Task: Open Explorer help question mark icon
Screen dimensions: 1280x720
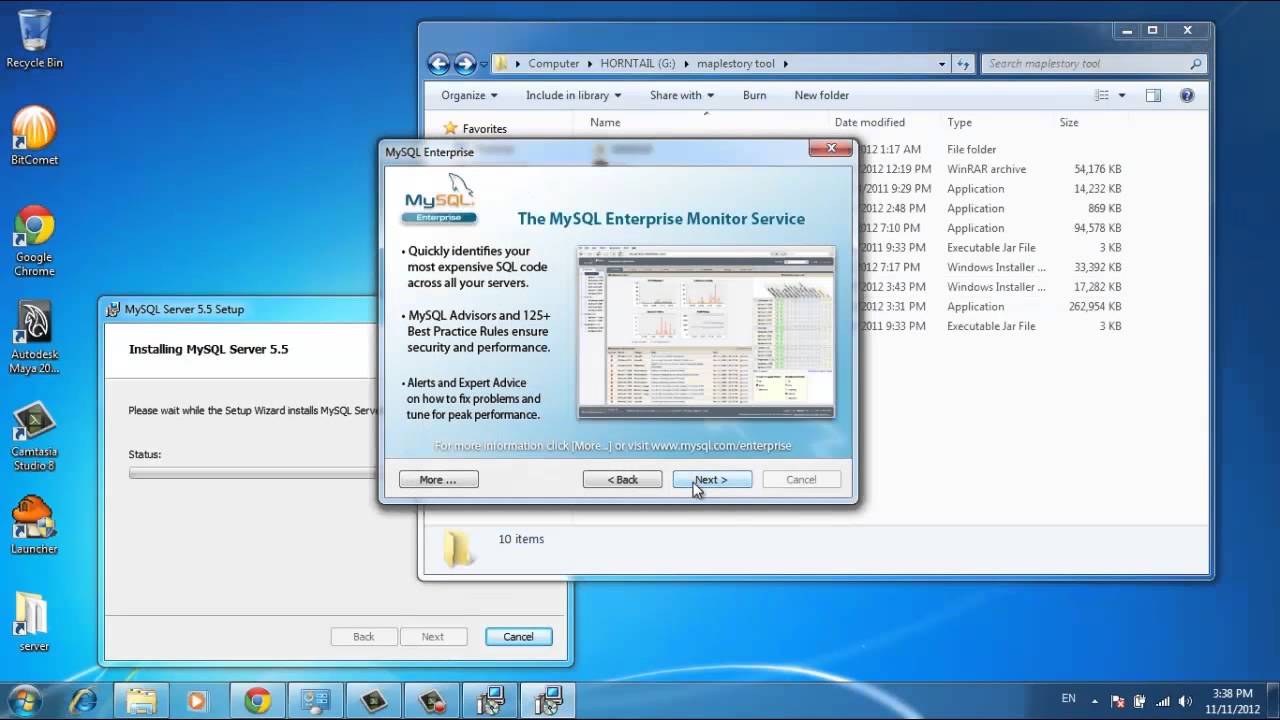Action: (1187, 95)
